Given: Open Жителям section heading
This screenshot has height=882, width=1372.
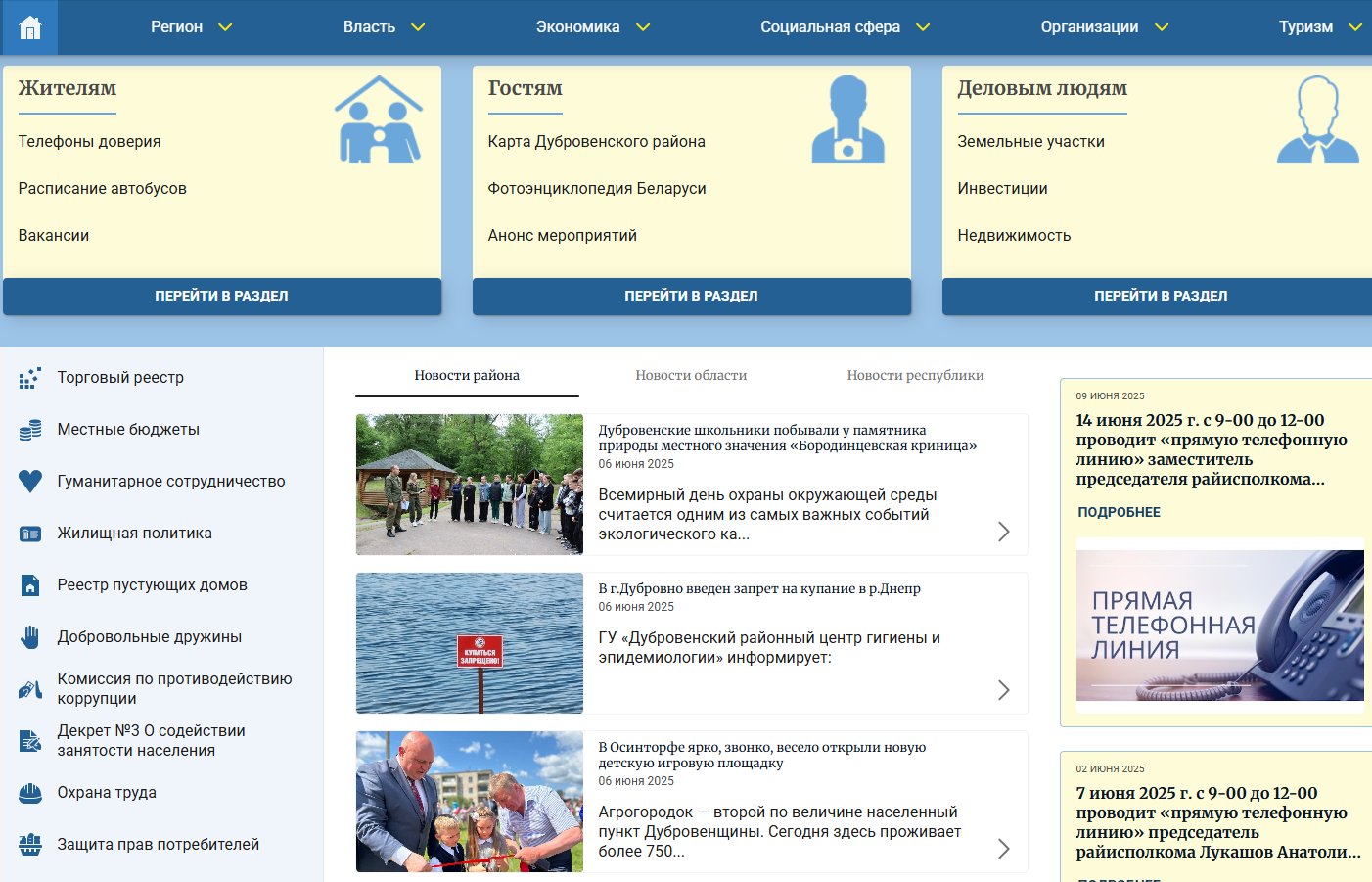Looking at the screenshot, I should coord(68,88).
